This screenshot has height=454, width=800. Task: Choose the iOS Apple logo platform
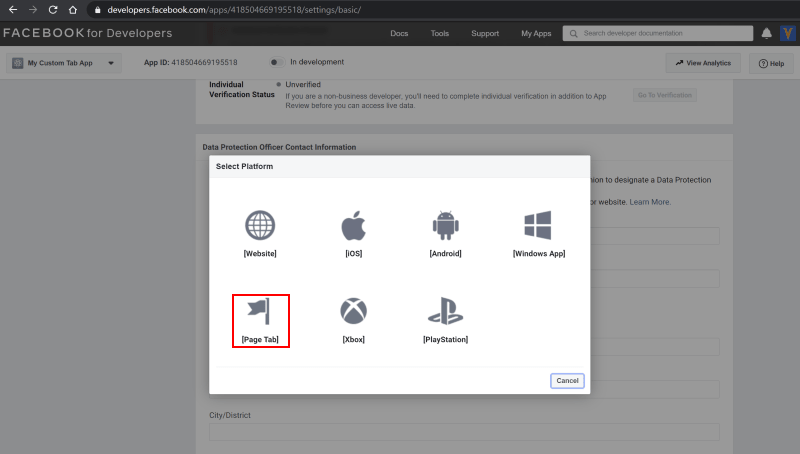click(x=354, y=225)
